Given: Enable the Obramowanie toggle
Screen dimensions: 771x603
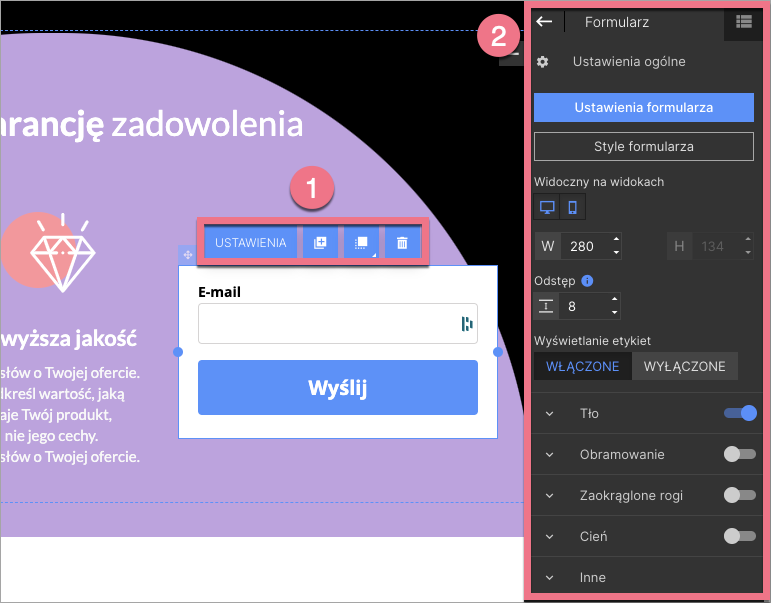Looking at the screenshot, I should click(739, 454).
